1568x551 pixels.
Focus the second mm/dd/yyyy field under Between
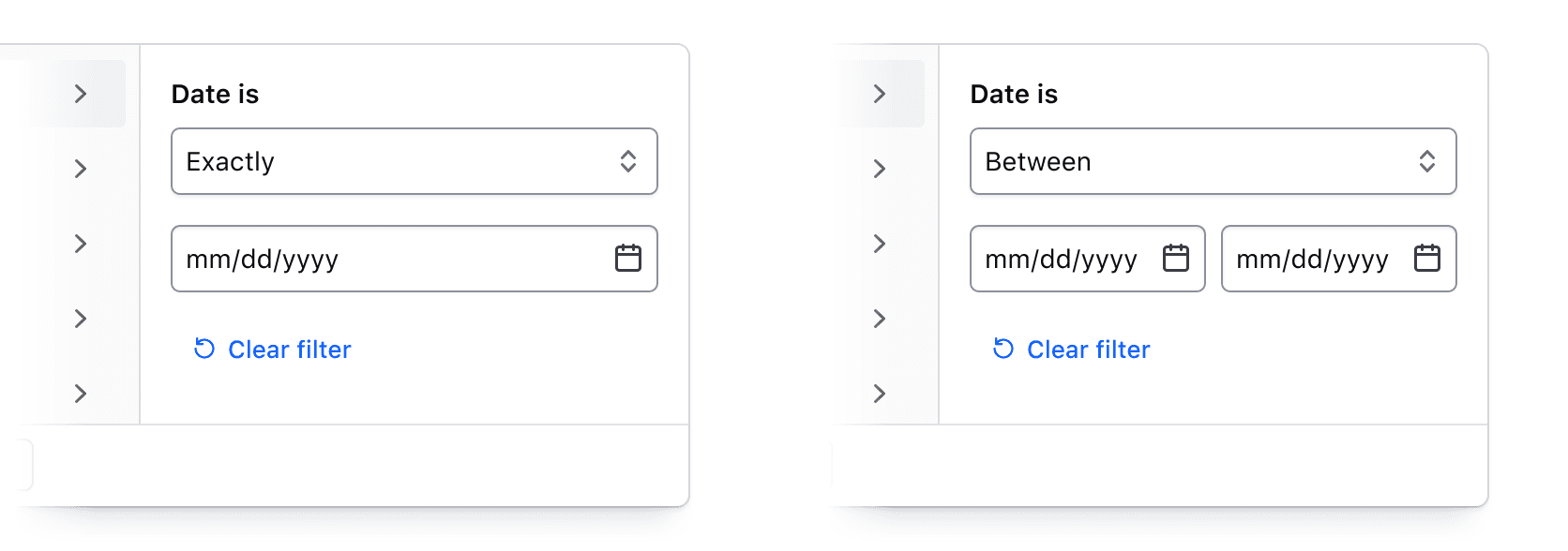pos(1311,259)
